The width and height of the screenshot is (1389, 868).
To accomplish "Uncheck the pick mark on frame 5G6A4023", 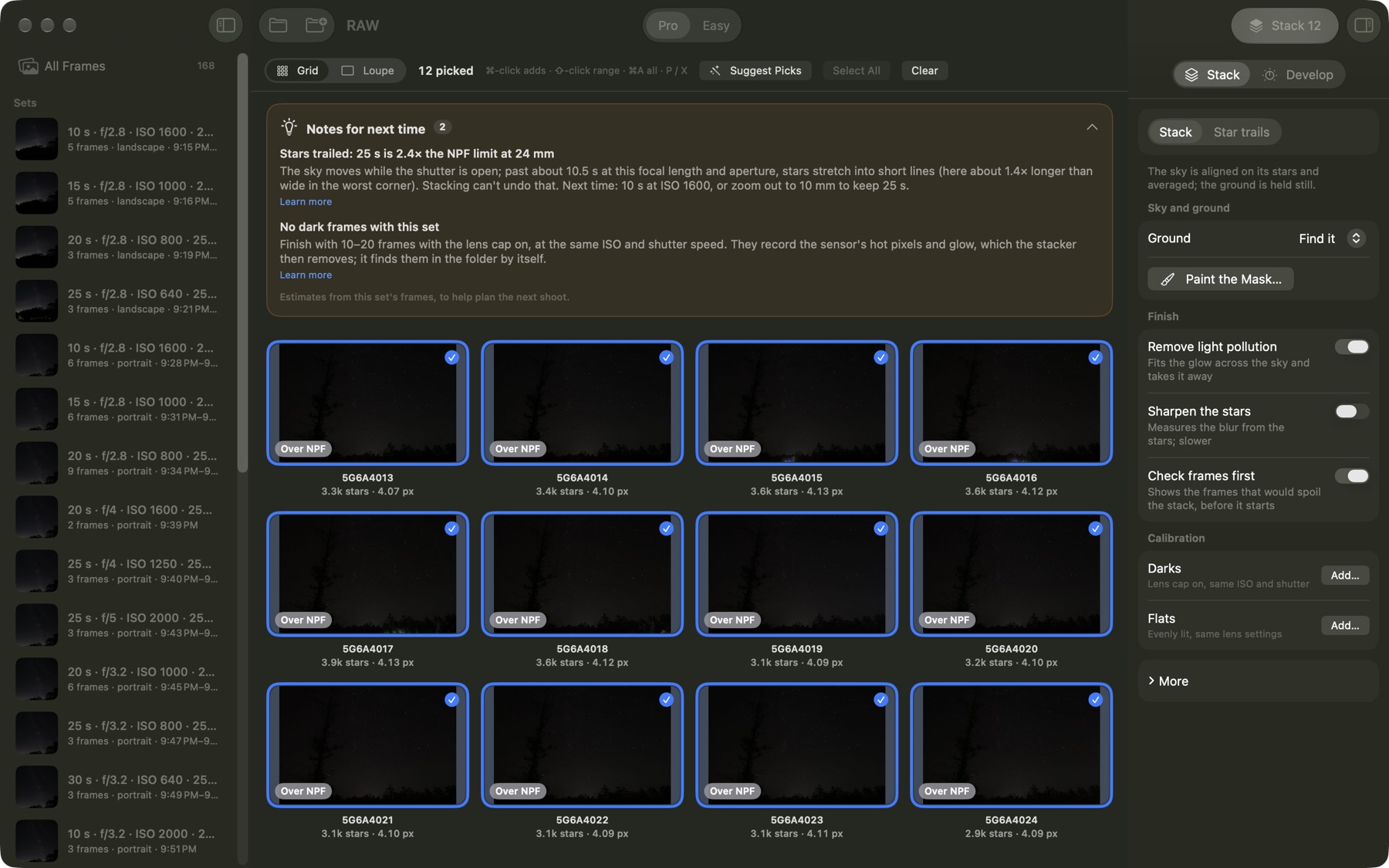I will tap(881, 700).
